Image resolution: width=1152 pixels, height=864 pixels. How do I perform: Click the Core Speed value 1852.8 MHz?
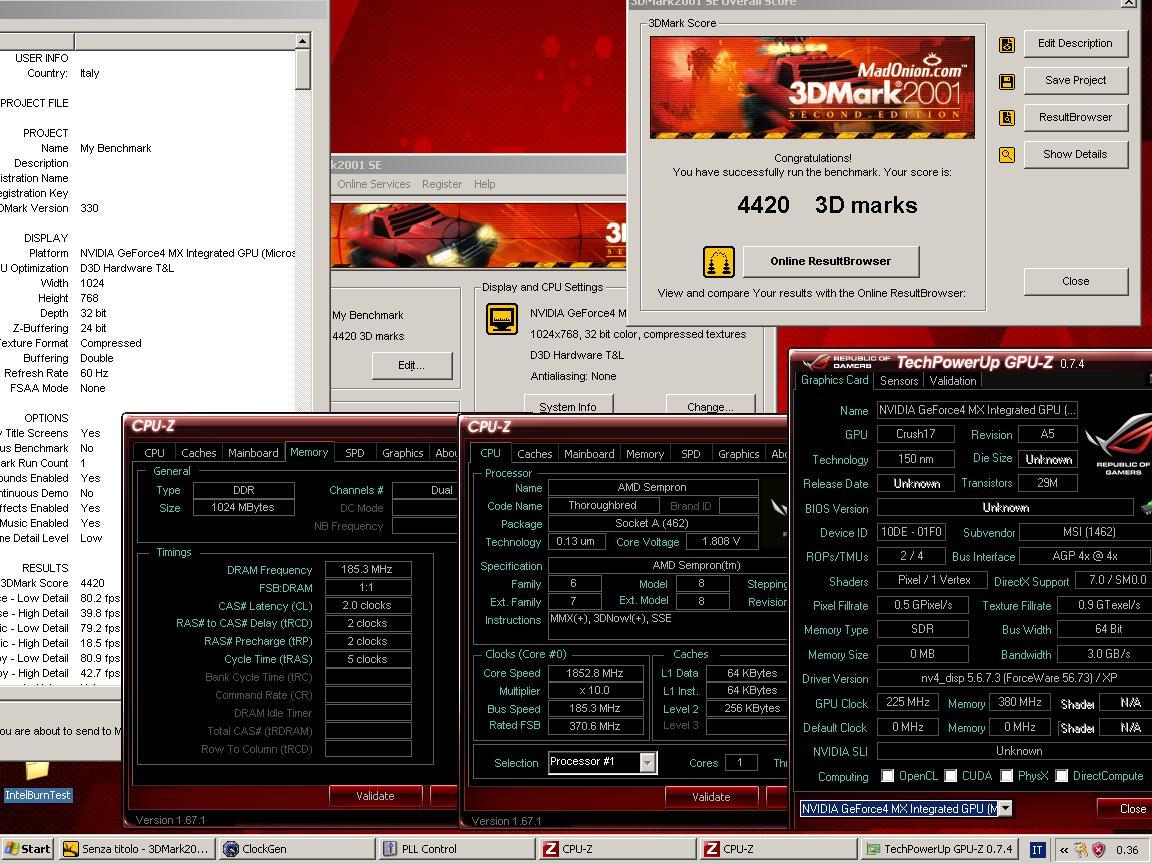(594, 673)
